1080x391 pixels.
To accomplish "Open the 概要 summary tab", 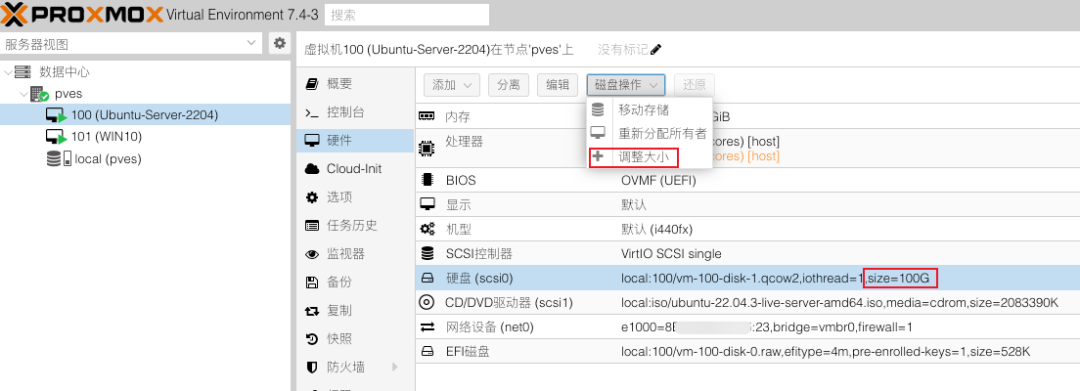I will point(355,84).
